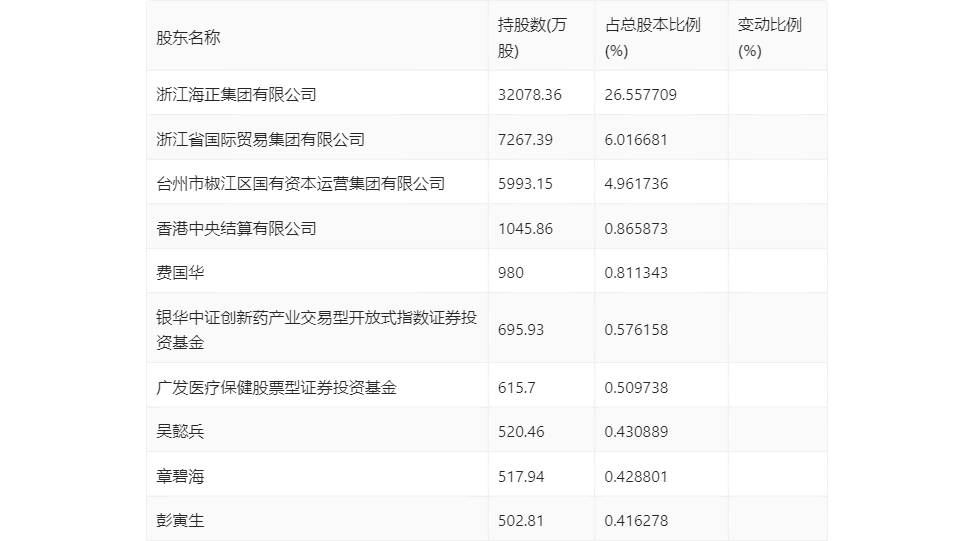The height and width of the screenshot is (541, 975).
Task: Click the percentage 0.509738
Action: pyautogui.click(x=636, y=387)
